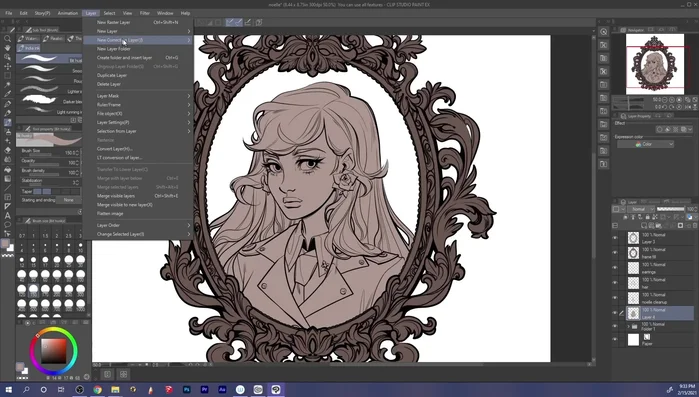Hide the earrings layer
Screen dimensions: 699x397
point(615,268)
